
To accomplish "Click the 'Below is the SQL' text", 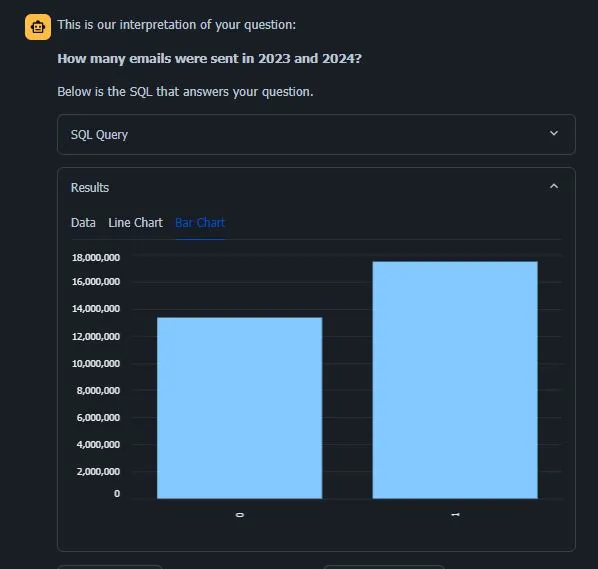I will tap(185, 92).
